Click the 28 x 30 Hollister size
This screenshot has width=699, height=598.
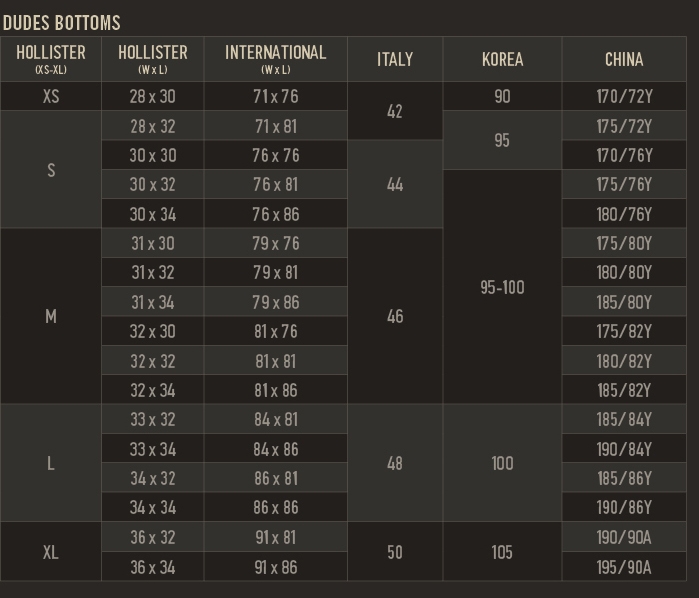152,97
